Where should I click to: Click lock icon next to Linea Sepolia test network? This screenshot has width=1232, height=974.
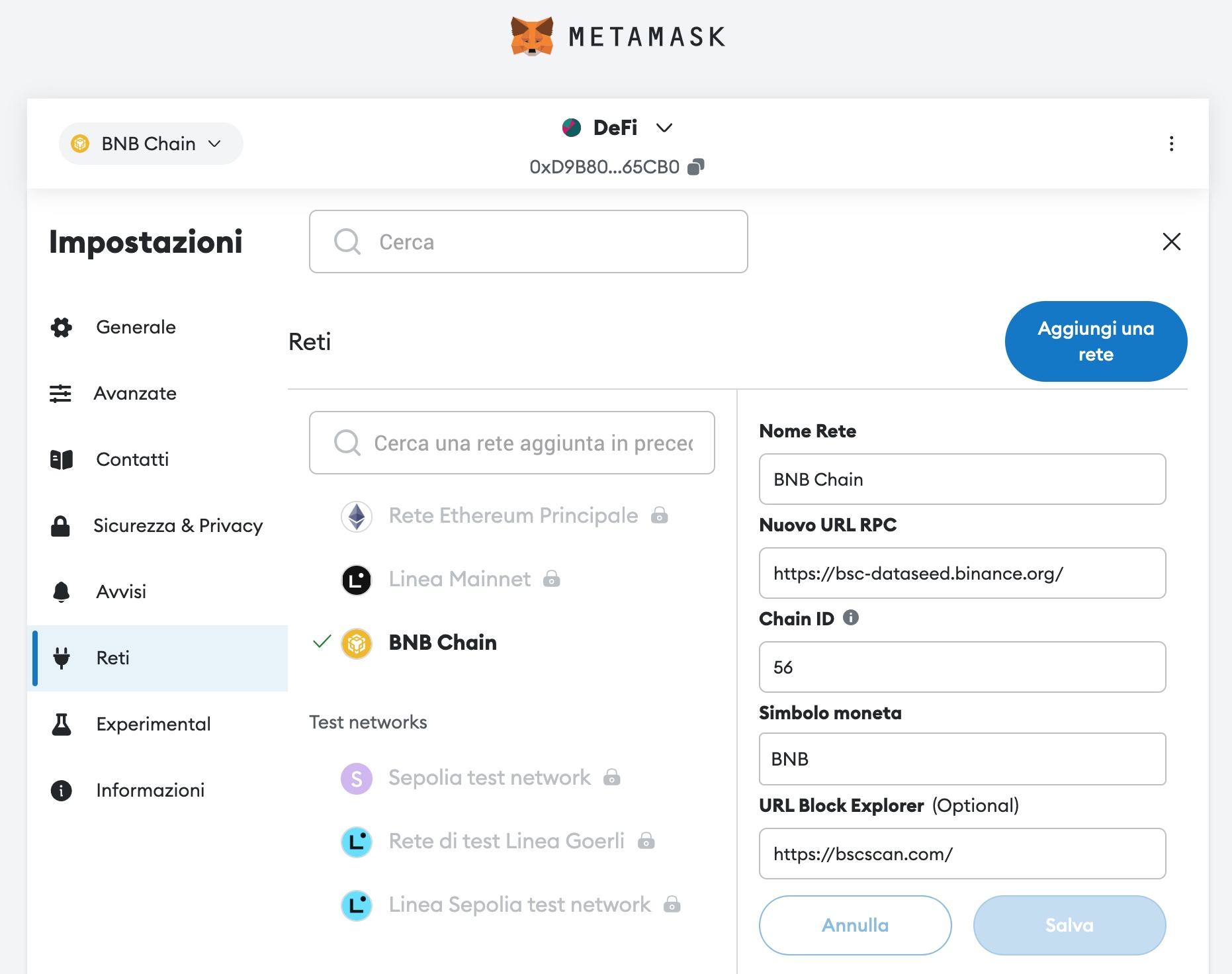click(x=672, y=905)
